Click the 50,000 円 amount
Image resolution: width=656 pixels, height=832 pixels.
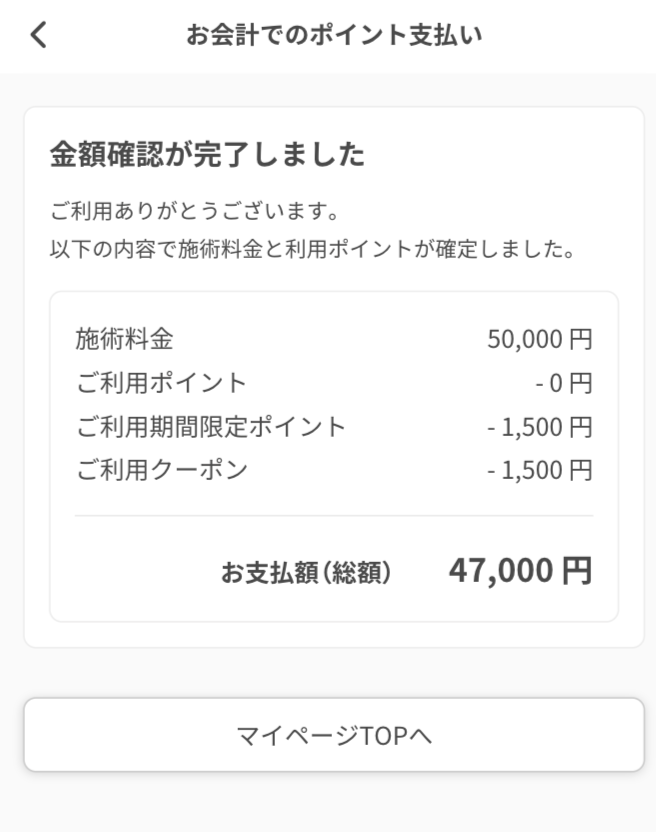[x=539, y=340]
